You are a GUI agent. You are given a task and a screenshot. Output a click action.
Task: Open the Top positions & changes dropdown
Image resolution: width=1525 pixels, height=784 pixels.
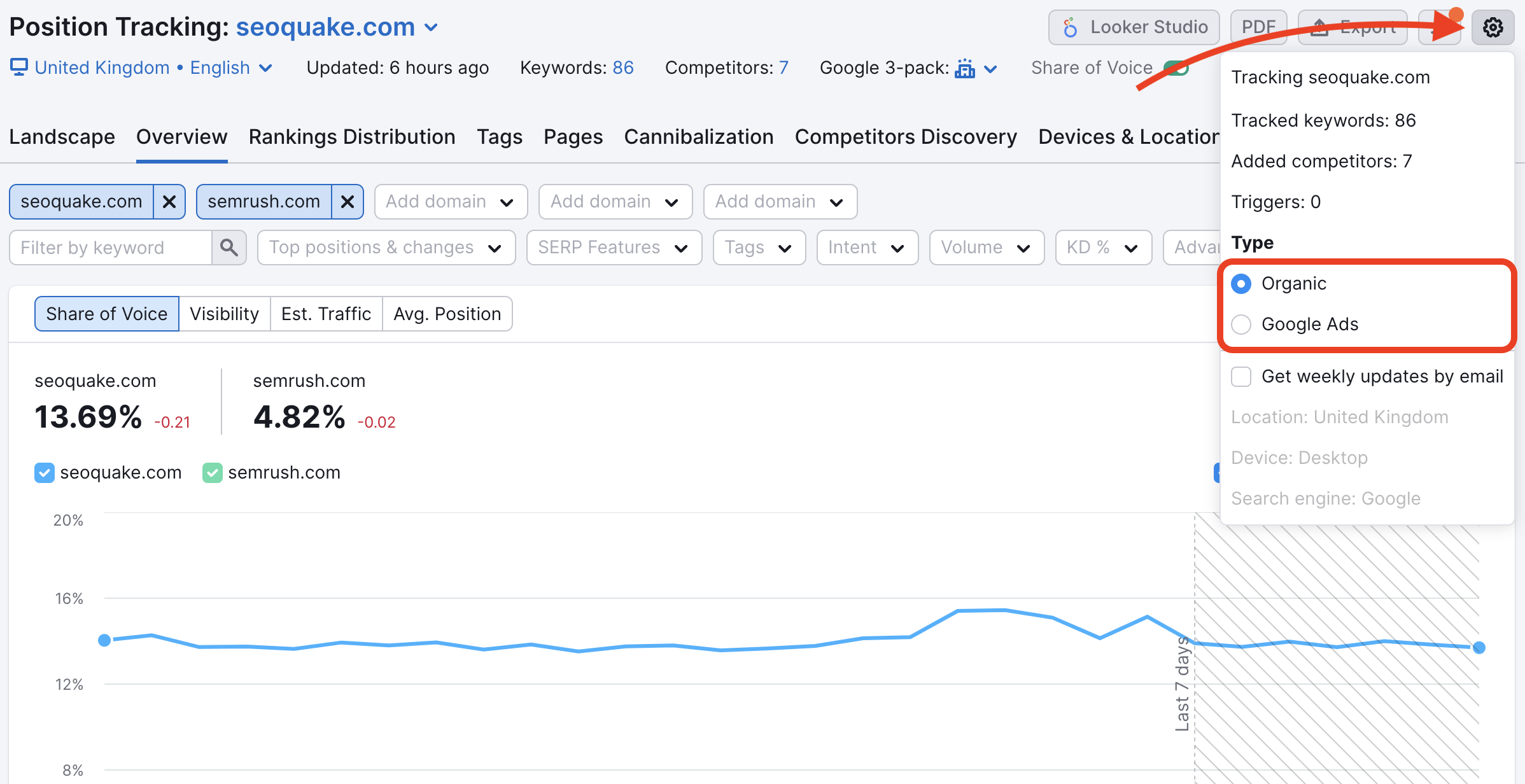(384, 247)
